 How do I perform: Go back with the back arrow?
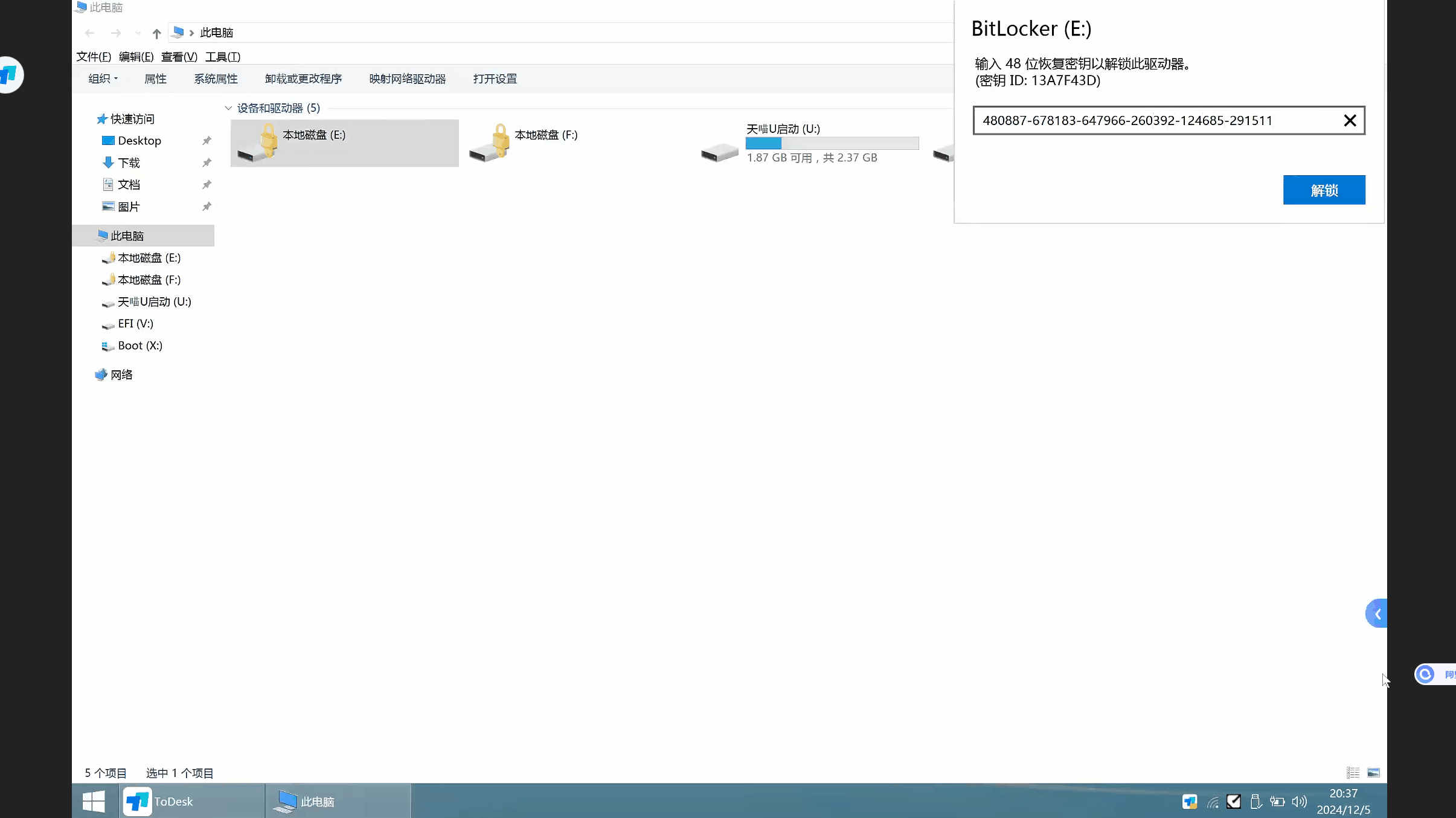point(90,33)
